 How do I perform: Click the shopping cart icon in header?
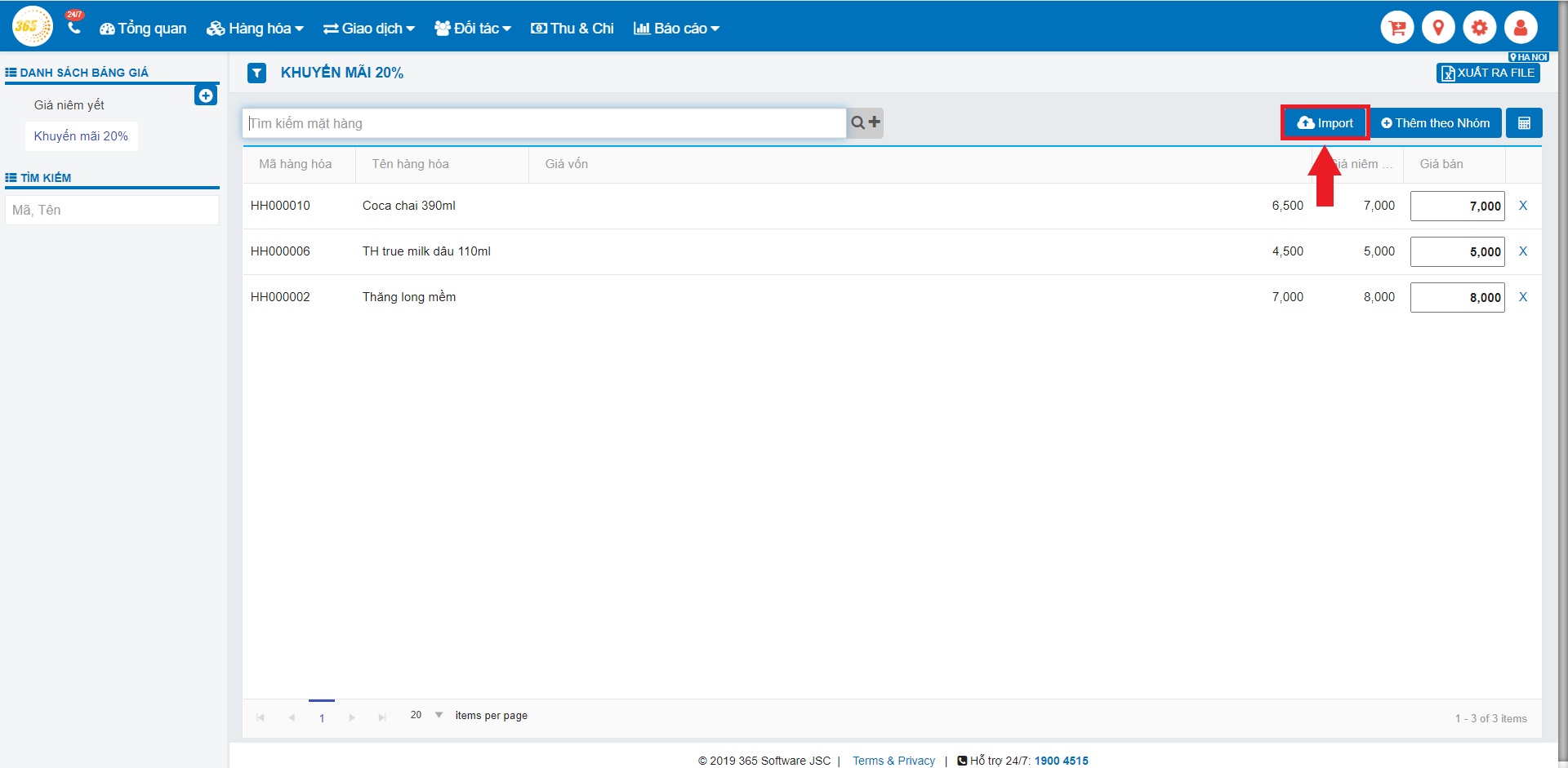pos(1396,28)
